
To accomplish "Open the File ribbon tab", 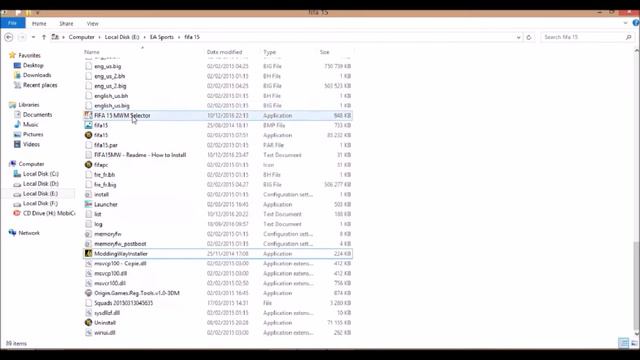I will [x=13, y=23].
